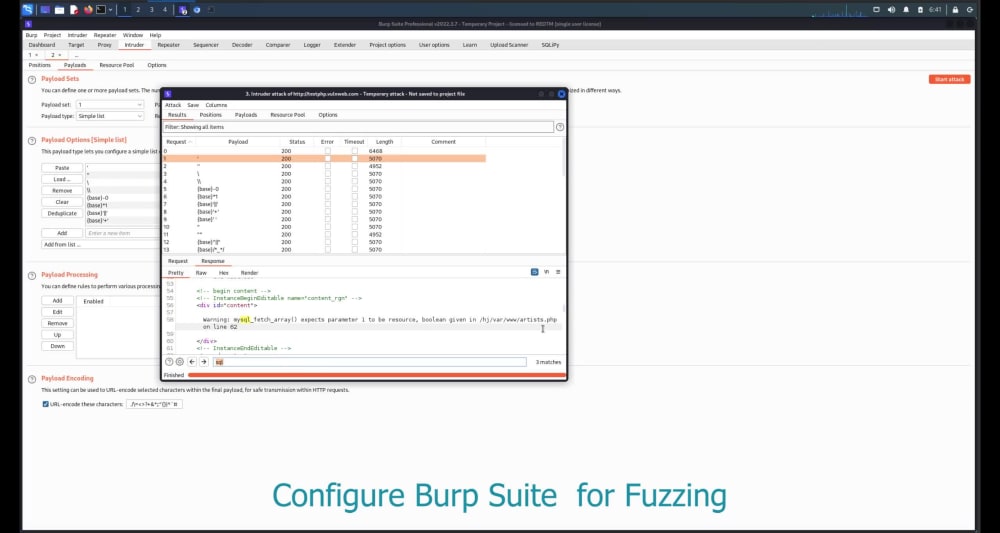Toggle Error checkbox for request 0
This screenshot has height=533, width=1000.
328,151
